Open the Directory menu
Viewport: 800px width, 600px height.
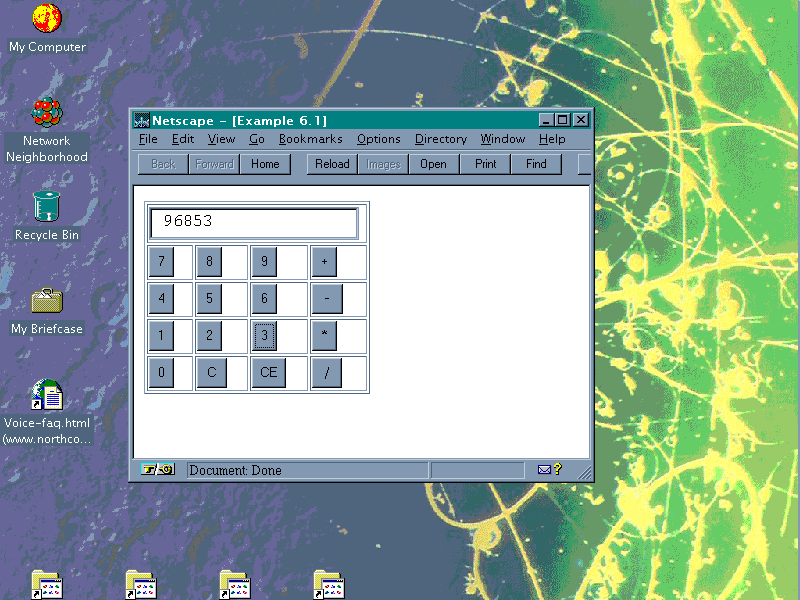pos(440,139)
